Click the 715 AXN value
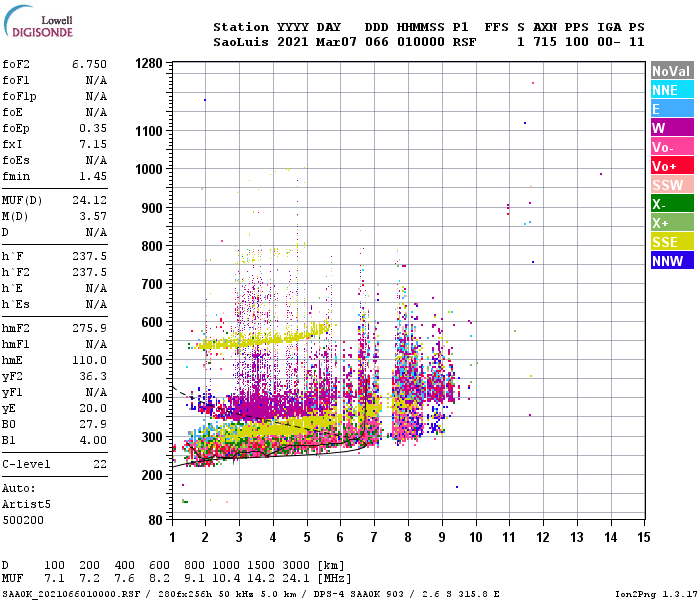This screenshot has height=600, width=700. click(x=545, y=42)
